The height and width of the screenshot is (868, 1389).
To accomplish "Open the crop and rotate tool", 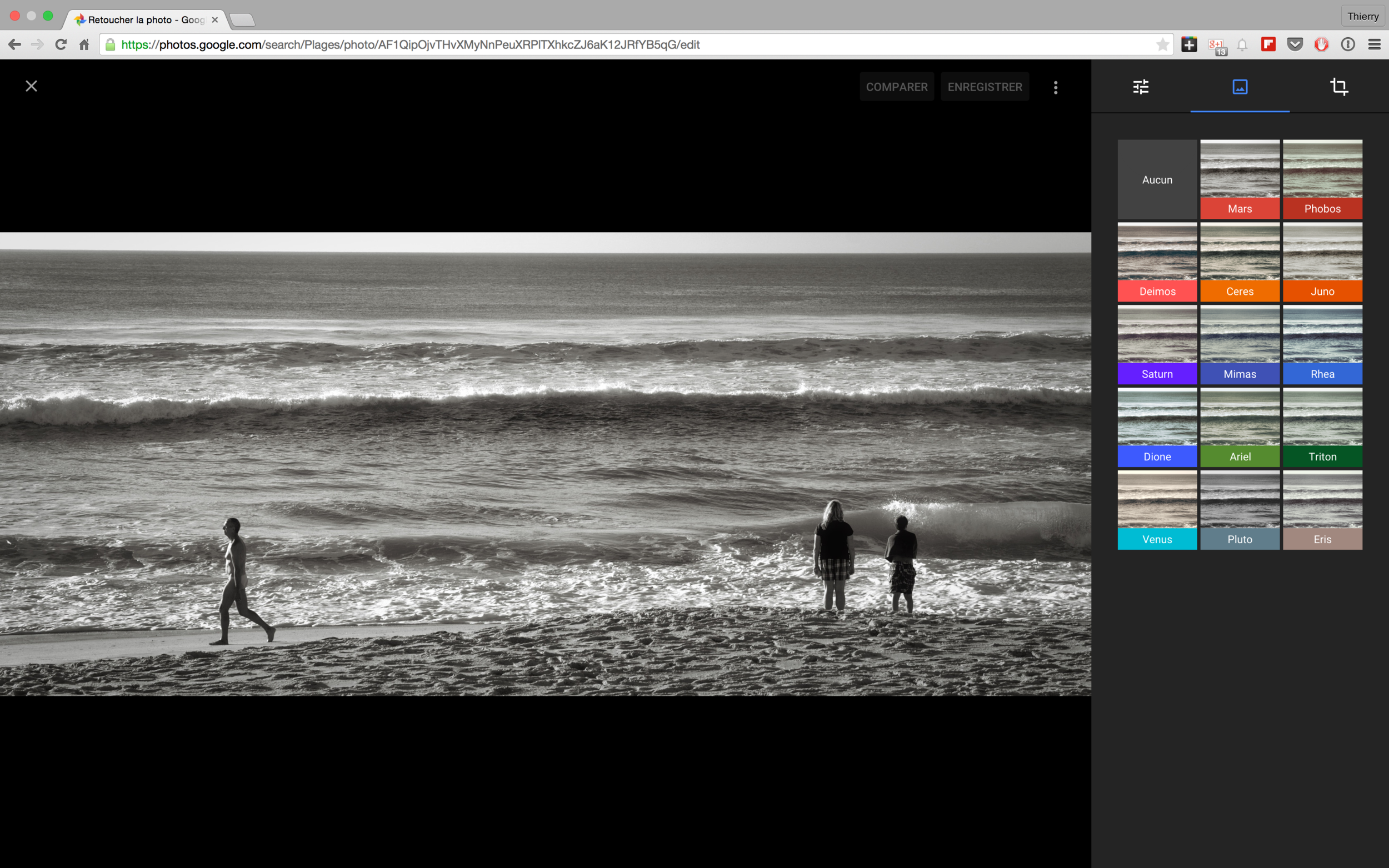I will coord(1338,87).
